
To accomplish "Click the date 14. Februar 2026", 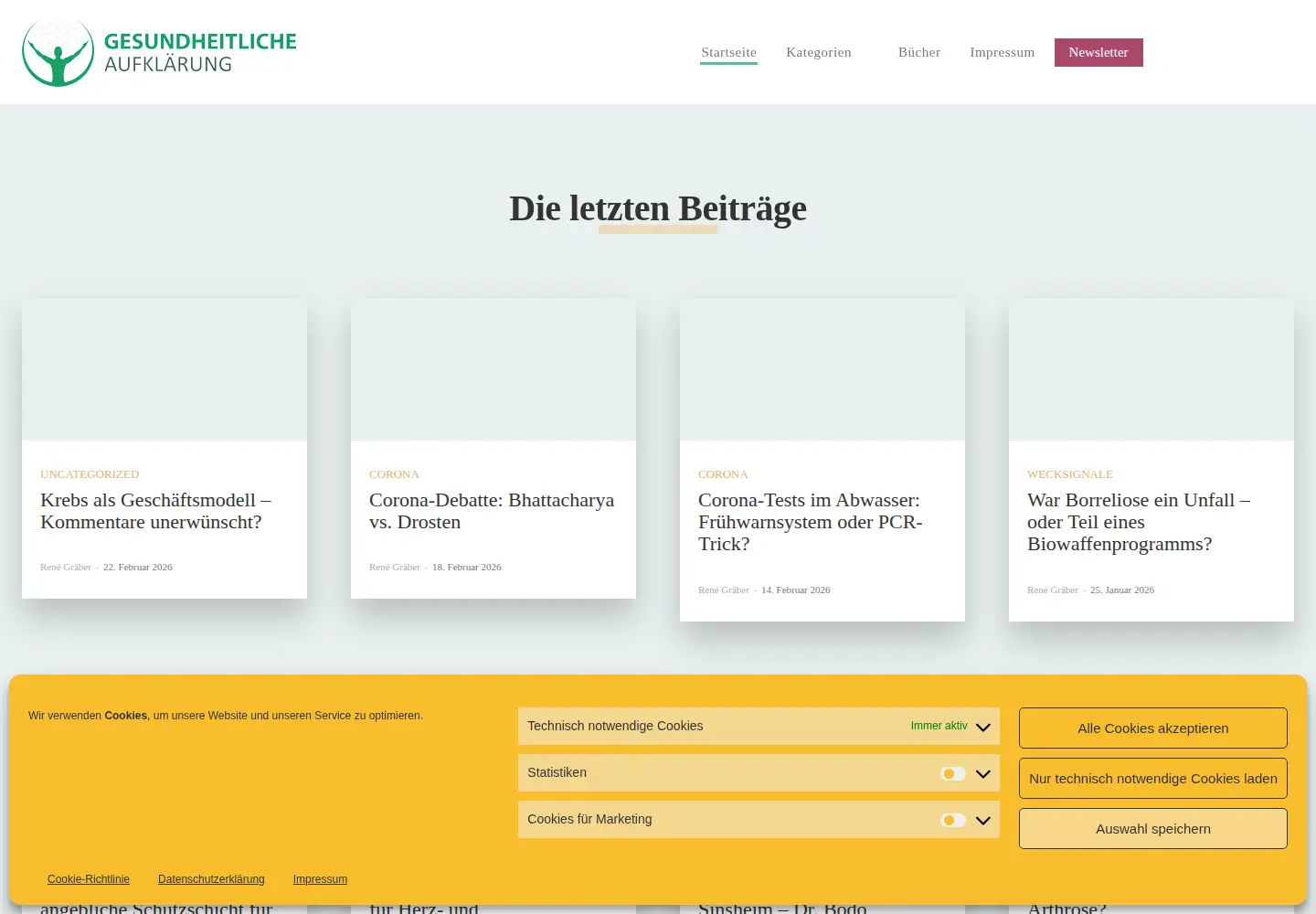I will [x=796, y=590].
